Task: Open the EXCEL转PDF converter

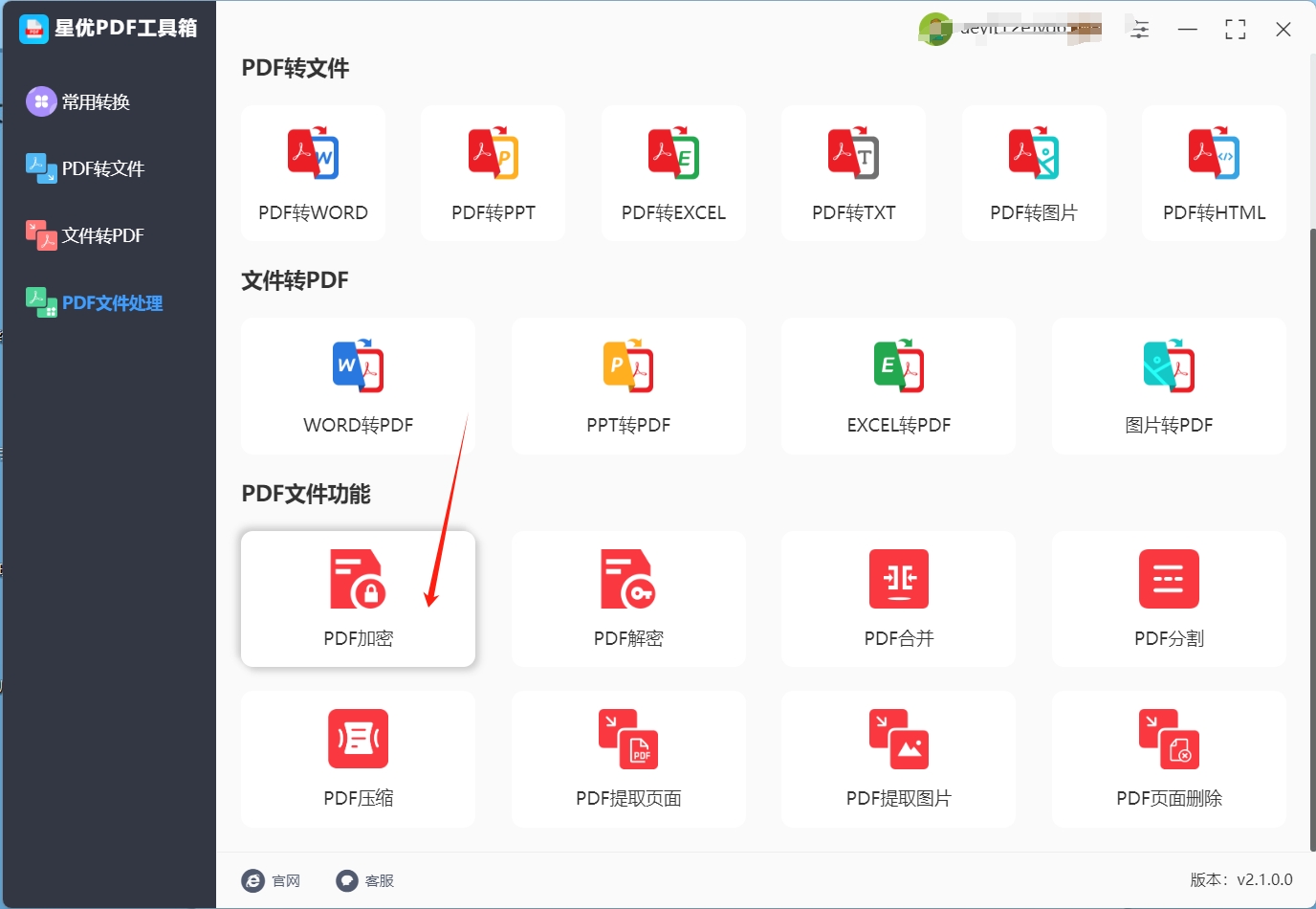Action: 899,386
